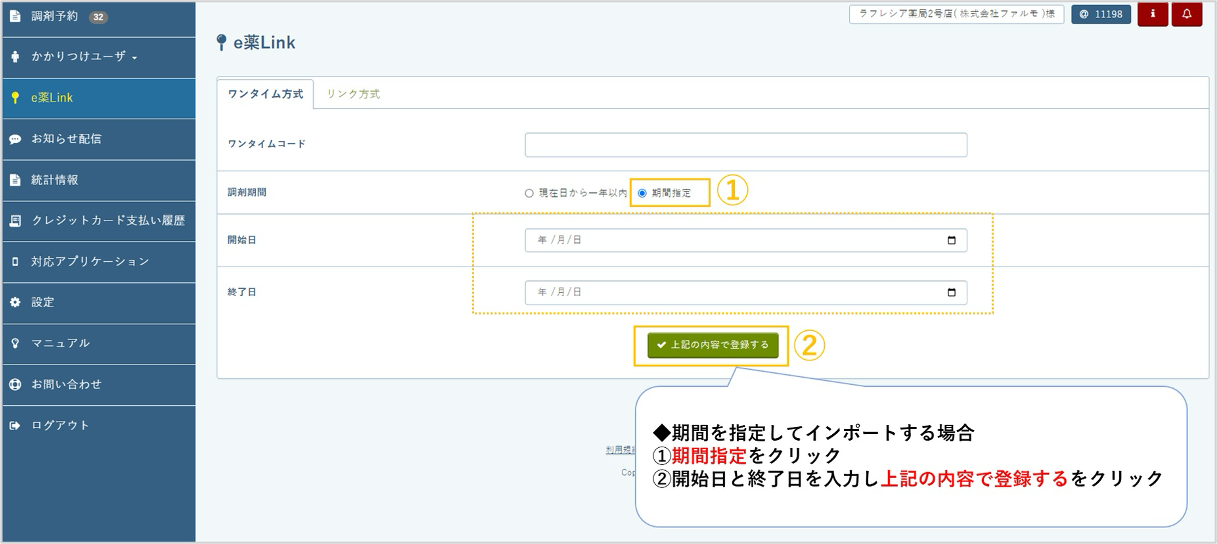Click the e薬Link key icon in sidebar

coord(15,98)
